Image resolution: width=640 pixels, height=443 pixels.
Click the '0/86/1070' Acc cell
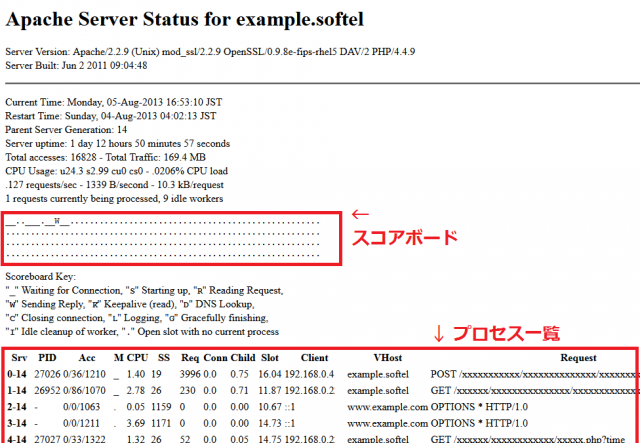coord(84,391)
